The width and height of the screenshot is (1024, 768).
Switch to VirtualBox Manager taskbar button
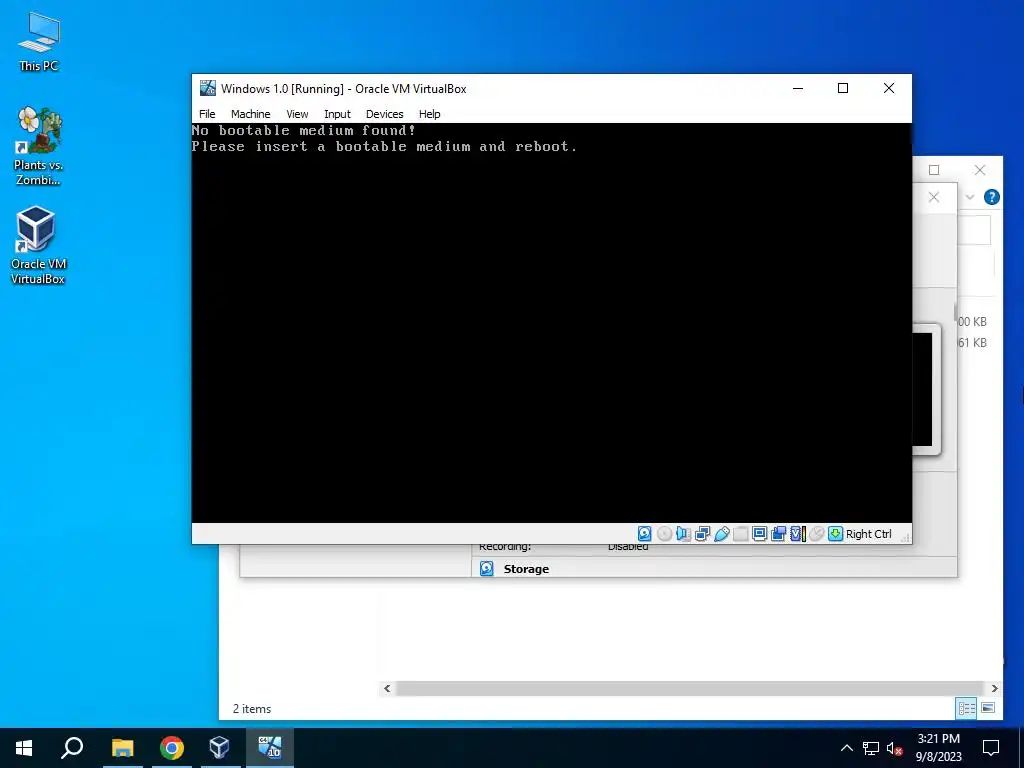(x=219, y=748)
